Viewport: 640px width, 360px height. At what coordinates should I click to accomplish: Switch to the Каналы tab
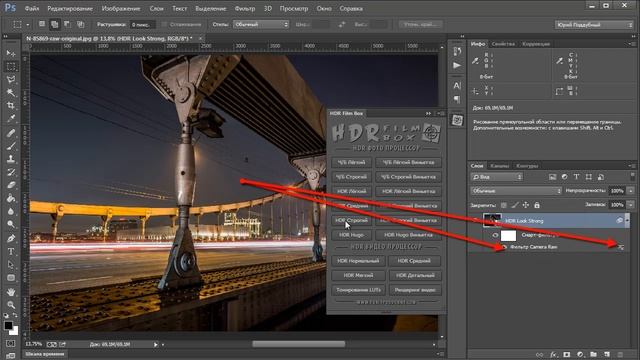[x=500, y=166]
